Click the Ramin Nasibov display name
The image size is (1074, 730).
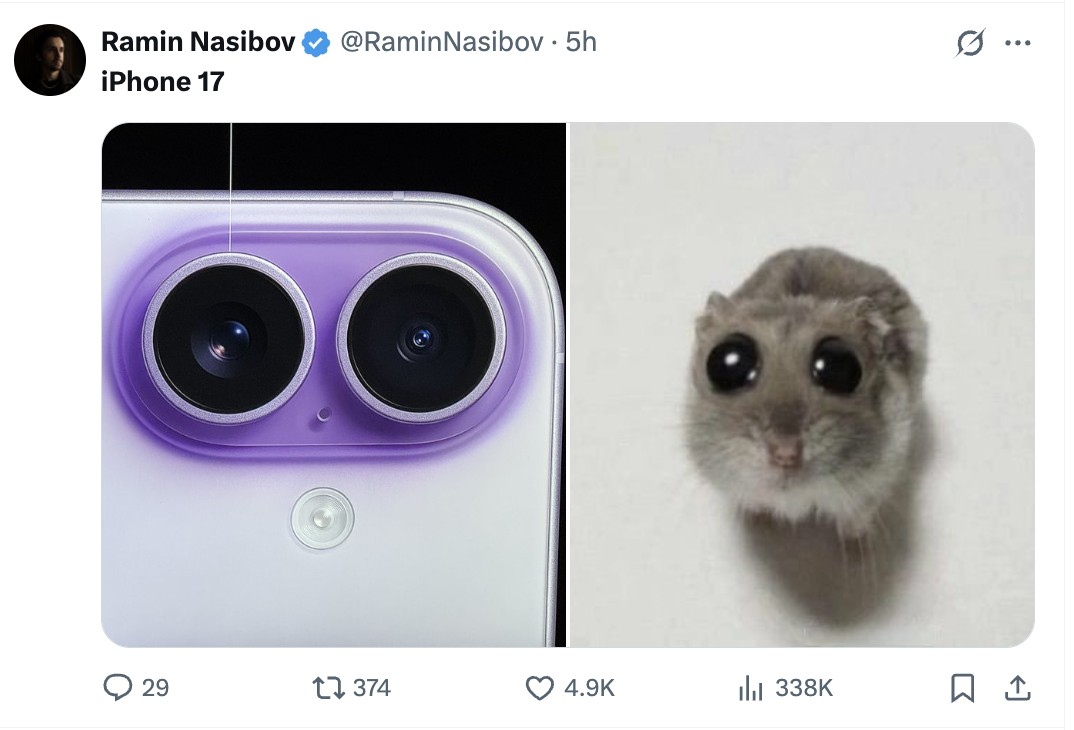(x=198, y=42)
